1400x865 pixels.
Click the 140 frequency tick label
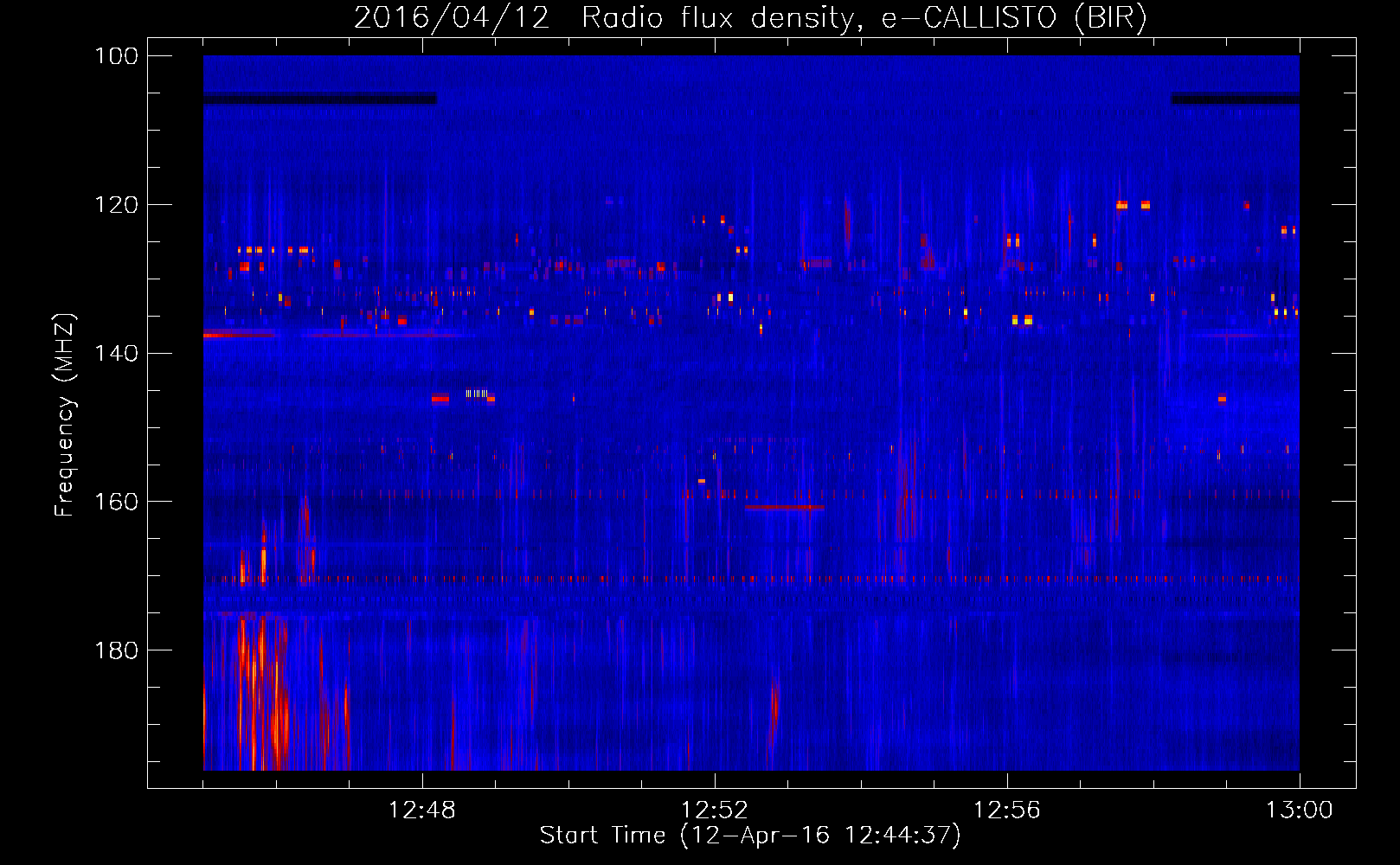click(116, 353)
